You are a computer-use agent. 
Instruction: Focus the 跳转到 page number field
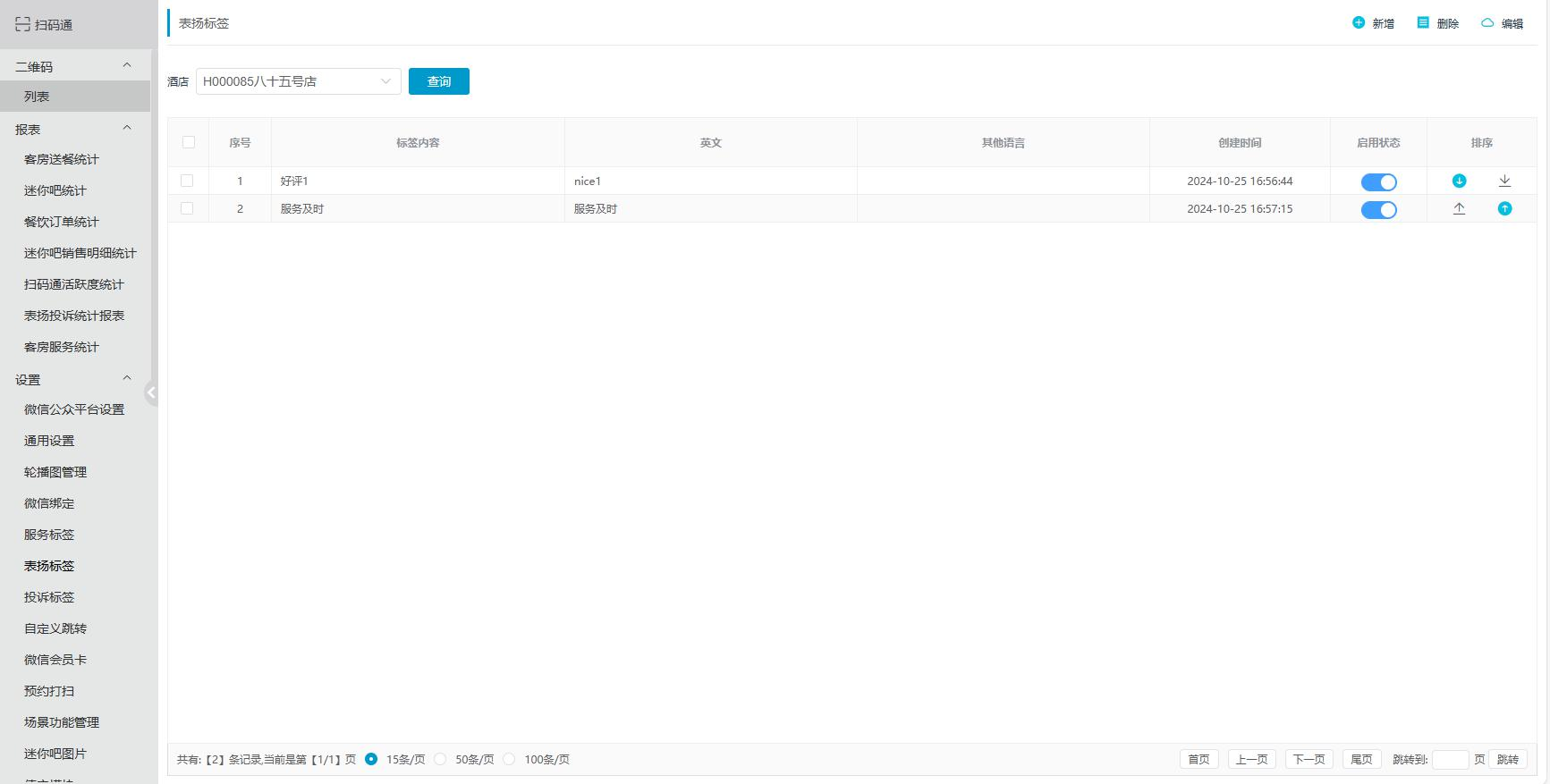tap(1449, 759)
